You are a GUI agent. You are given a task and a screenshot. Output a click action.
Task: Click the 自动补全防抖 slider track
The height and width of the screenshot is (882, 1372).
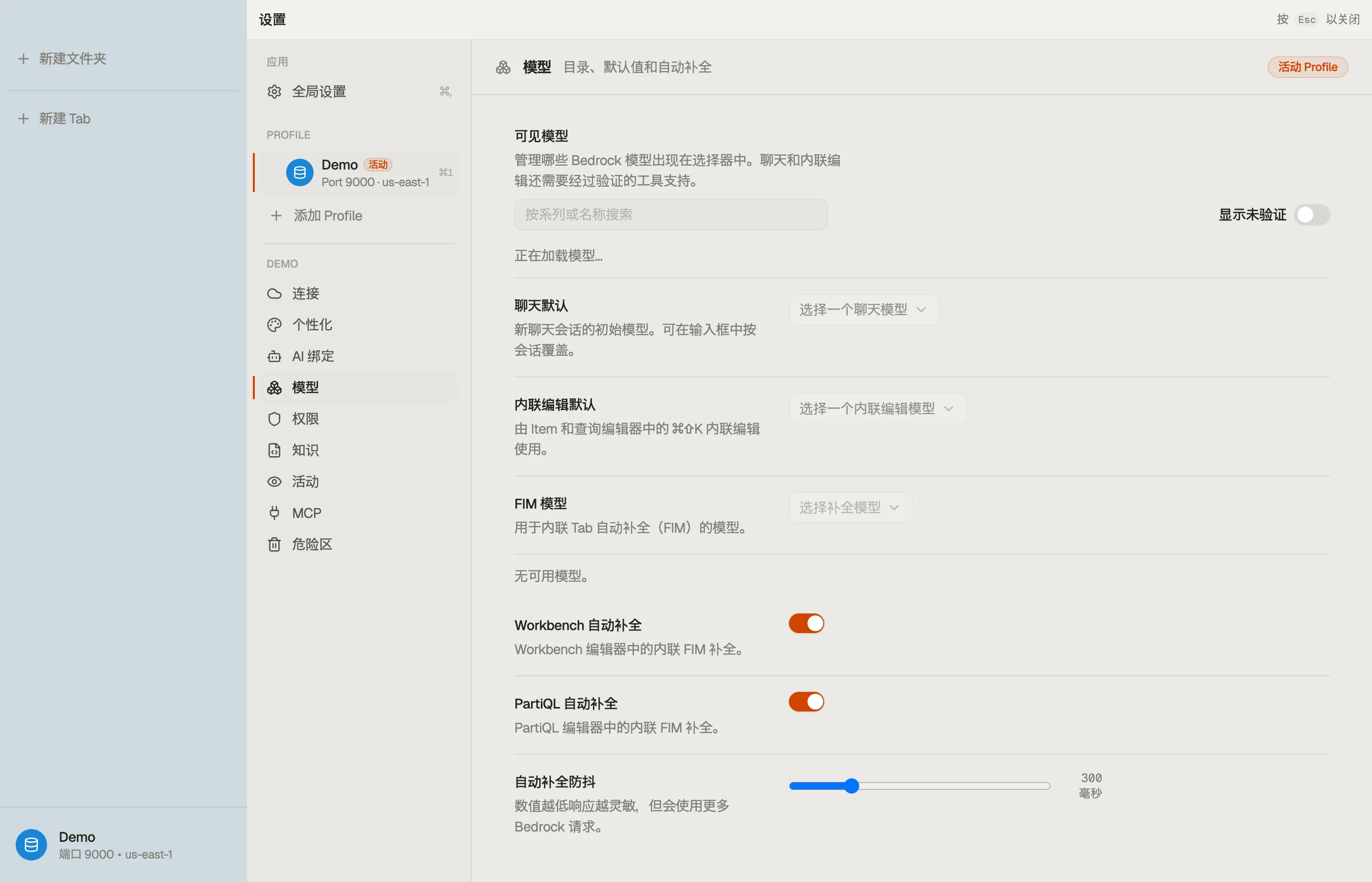coord(920,786)
